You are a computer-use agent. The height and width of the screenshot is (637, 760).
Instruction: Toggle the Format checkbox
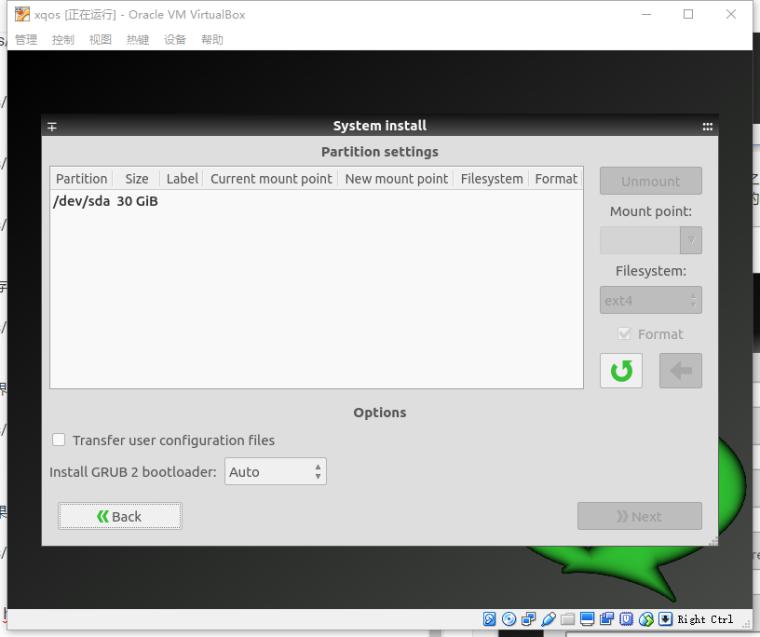tap(624, 334)
